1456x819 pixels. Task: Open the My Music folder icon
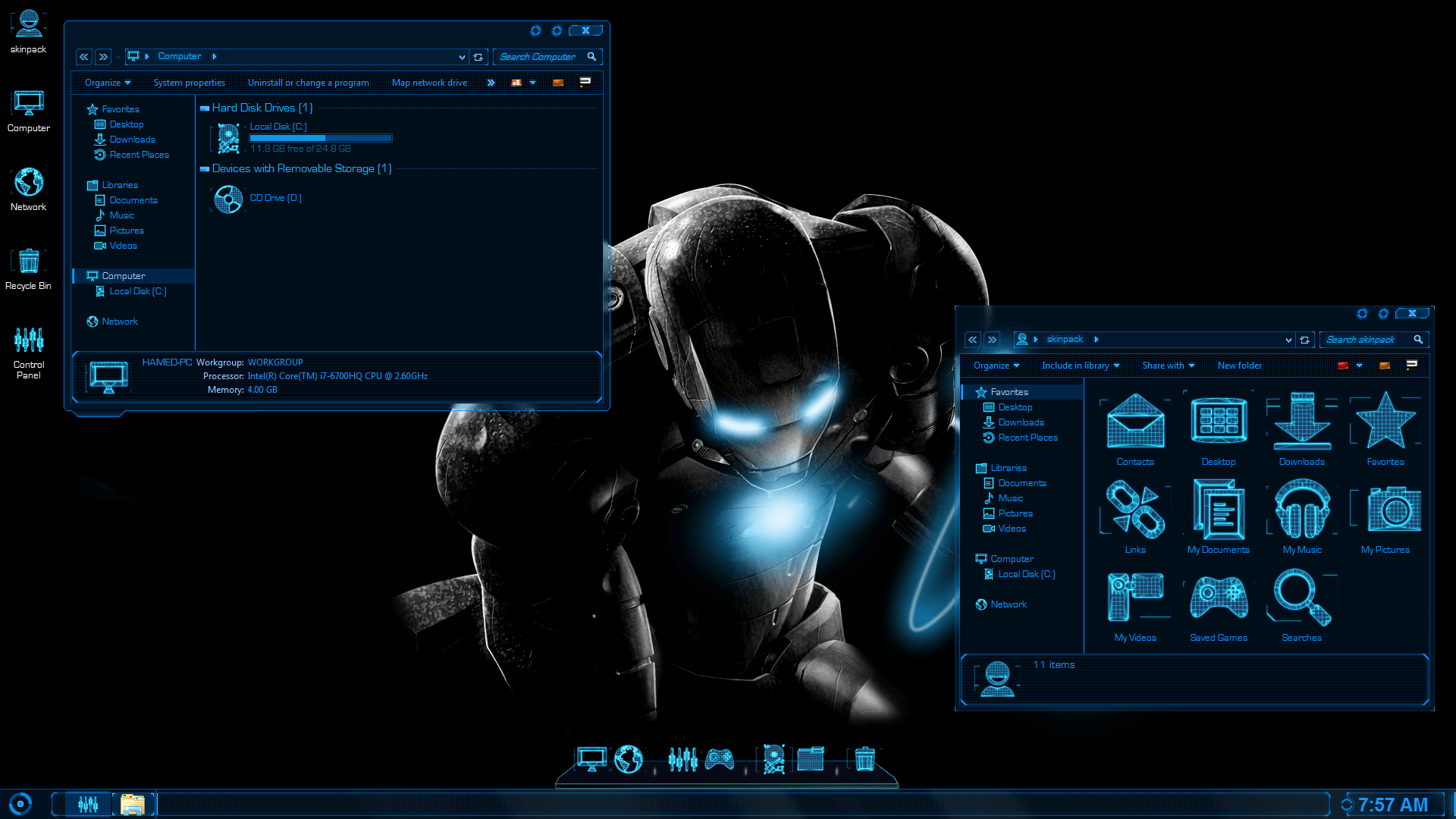coord(1302,510)
